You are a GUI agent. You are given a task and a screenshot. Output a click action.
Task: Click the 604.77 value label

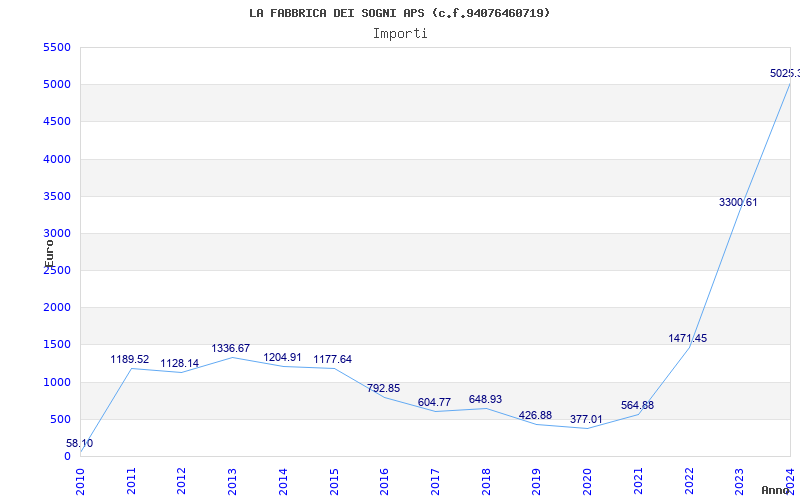(434, 402)
